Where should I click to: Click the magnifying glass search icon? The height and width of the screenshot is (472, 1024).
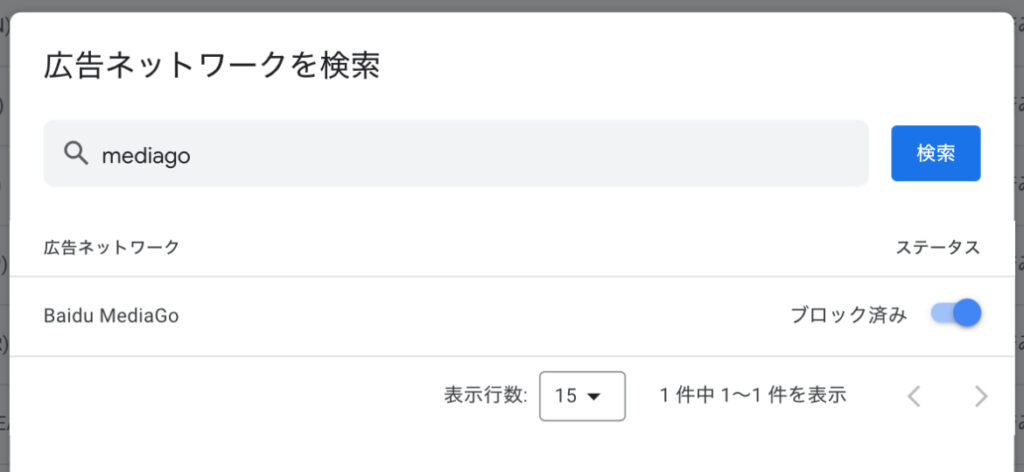click(x=76, y=154)
